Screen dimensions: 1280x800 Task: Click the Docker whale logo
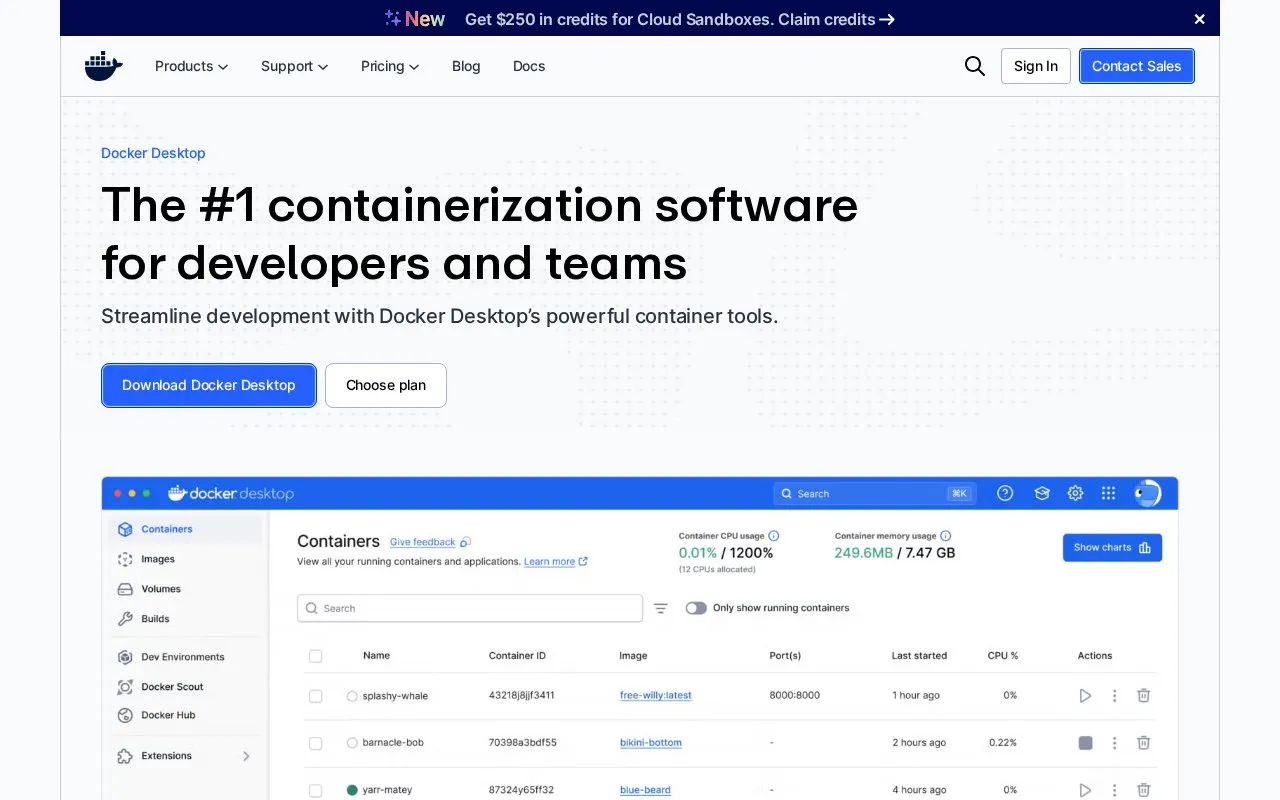(x=104, y=66)
